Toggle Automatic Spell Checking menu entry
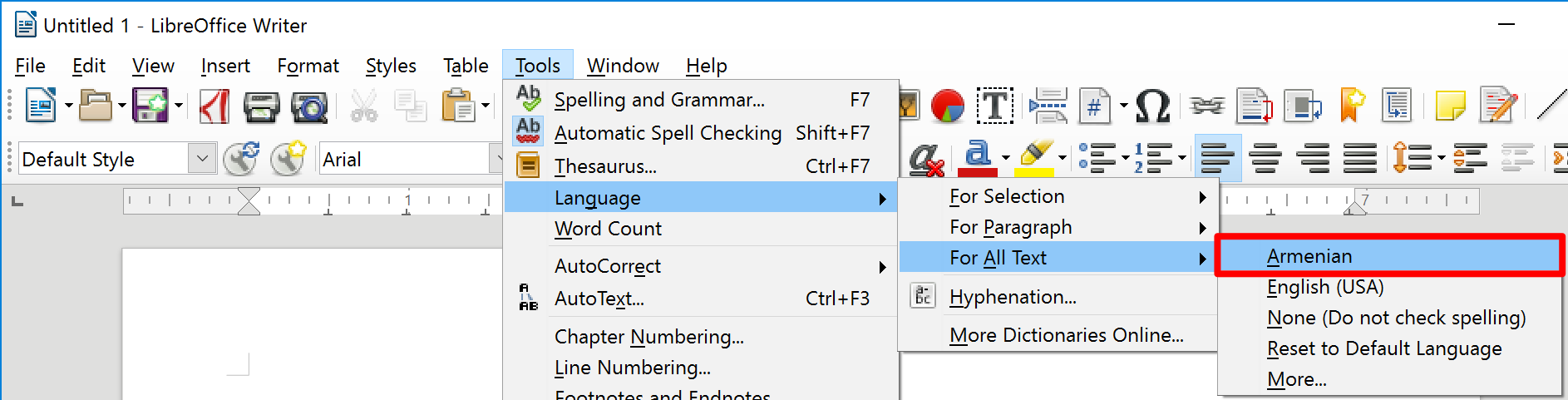This screenshot has height=400, width=1568. [701, 133]
